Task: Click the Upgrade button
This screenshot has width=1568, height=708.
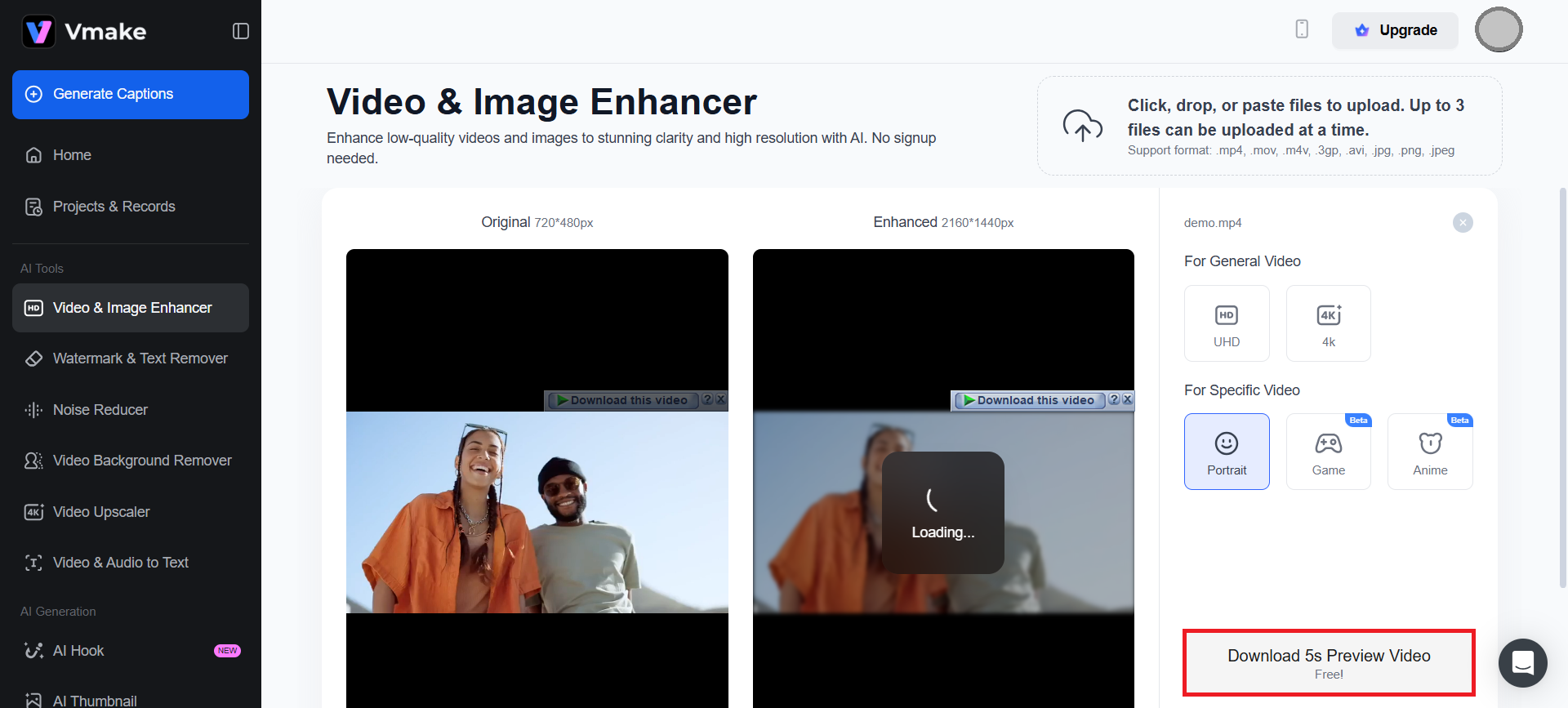Action: tap(1395, 30)
